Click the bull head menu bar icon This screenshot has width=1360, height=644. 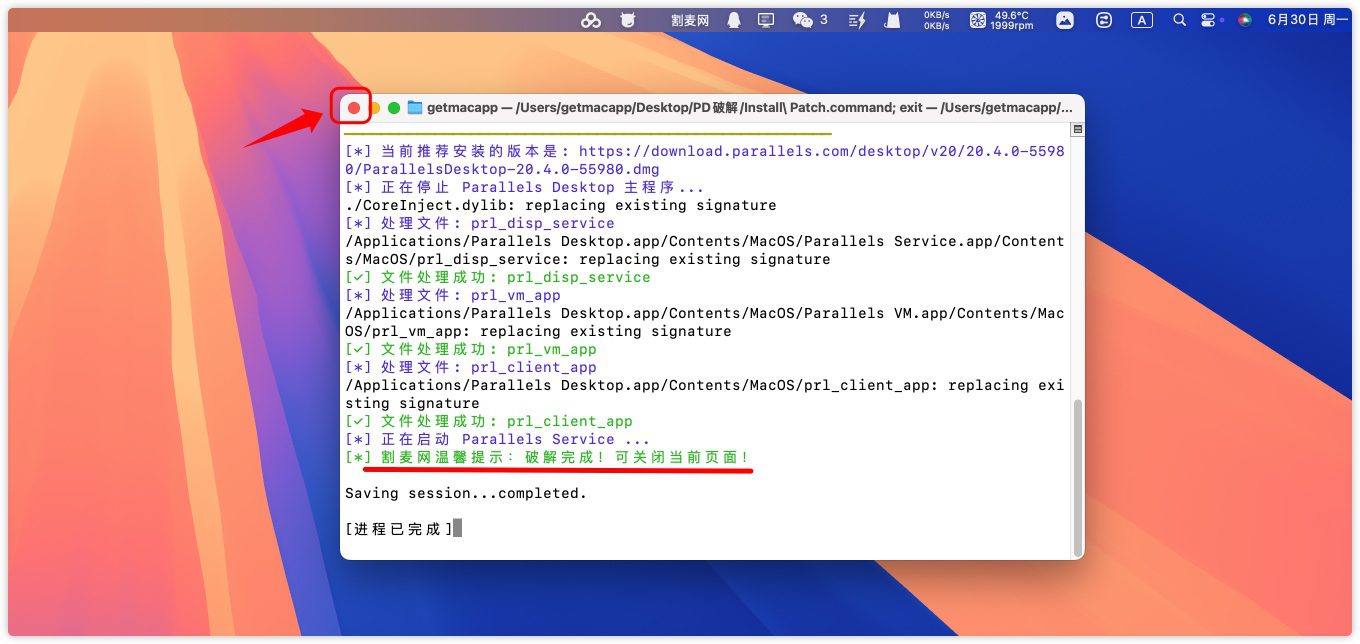pos(628,20)
